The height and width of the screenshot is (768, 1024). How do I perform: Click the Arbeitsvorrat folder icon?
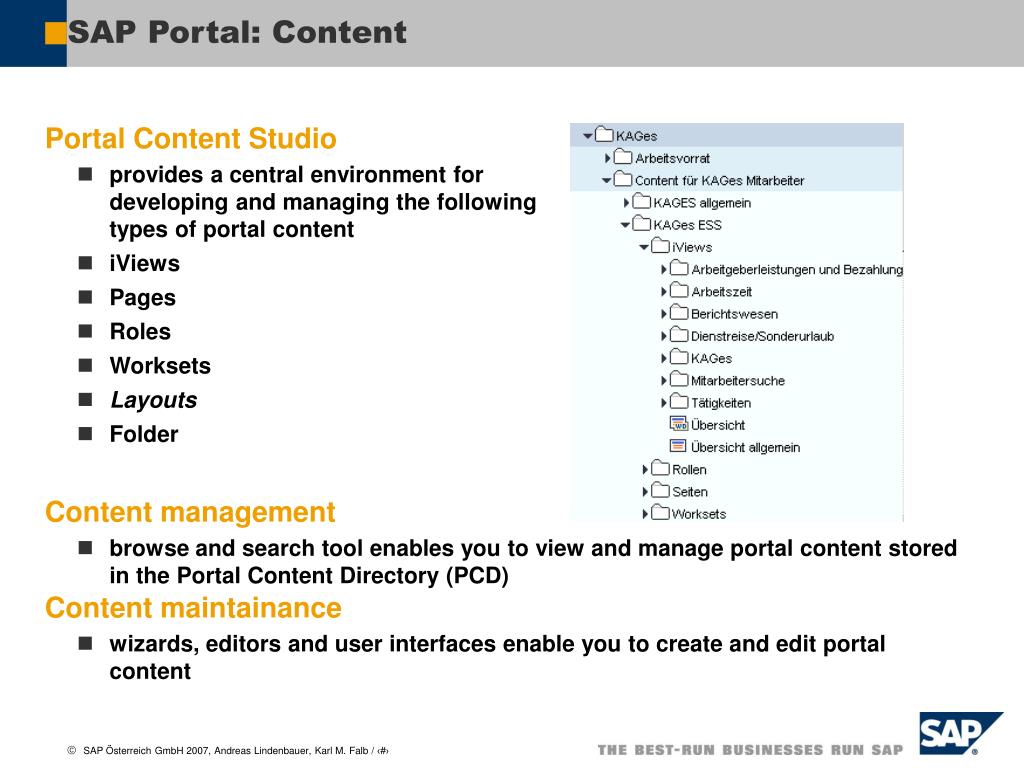pos(623,157)
